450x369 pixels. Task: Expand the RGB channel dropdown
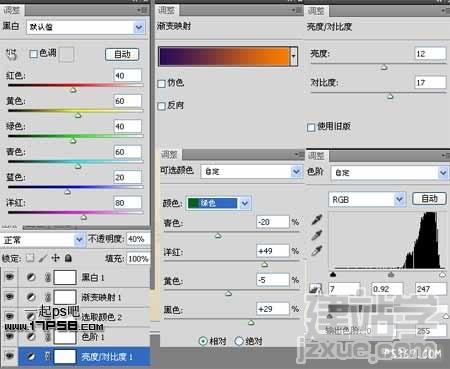click(x=367, y=200)
